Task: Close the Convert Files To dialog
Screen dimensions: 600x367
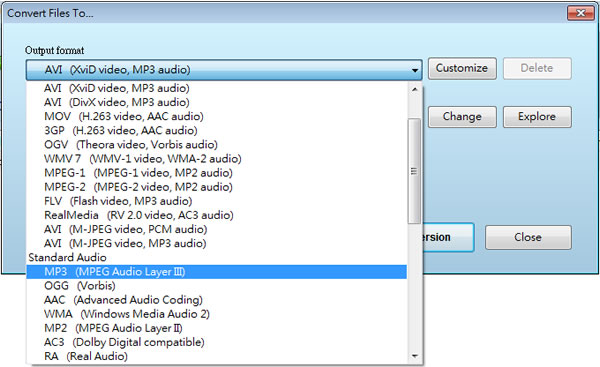Action: 580,13
